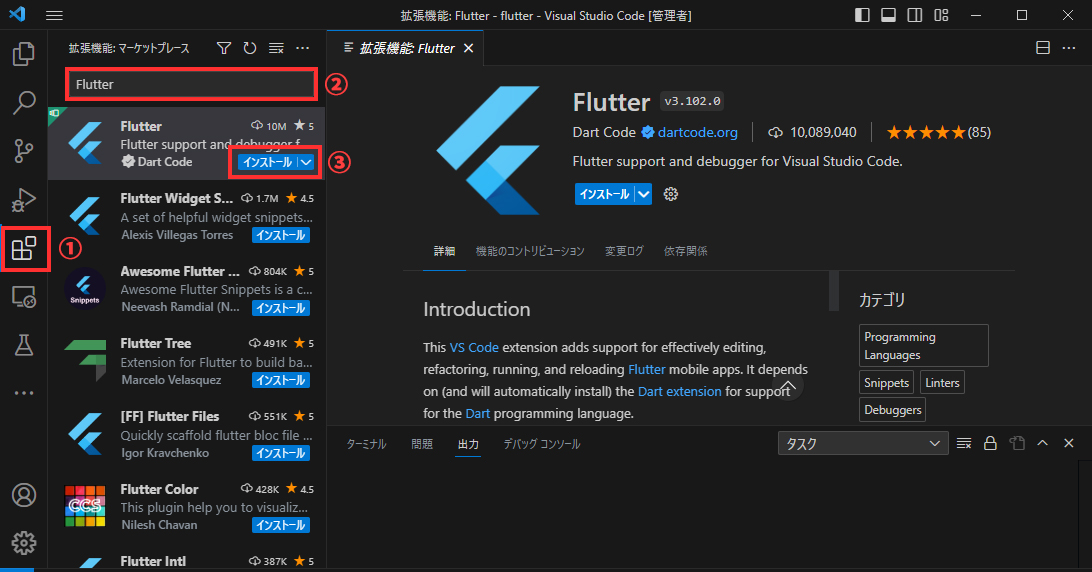The image size is (1092, 572).
Task: Click the filter extensions funnel icon
Action: click(224, 48)
